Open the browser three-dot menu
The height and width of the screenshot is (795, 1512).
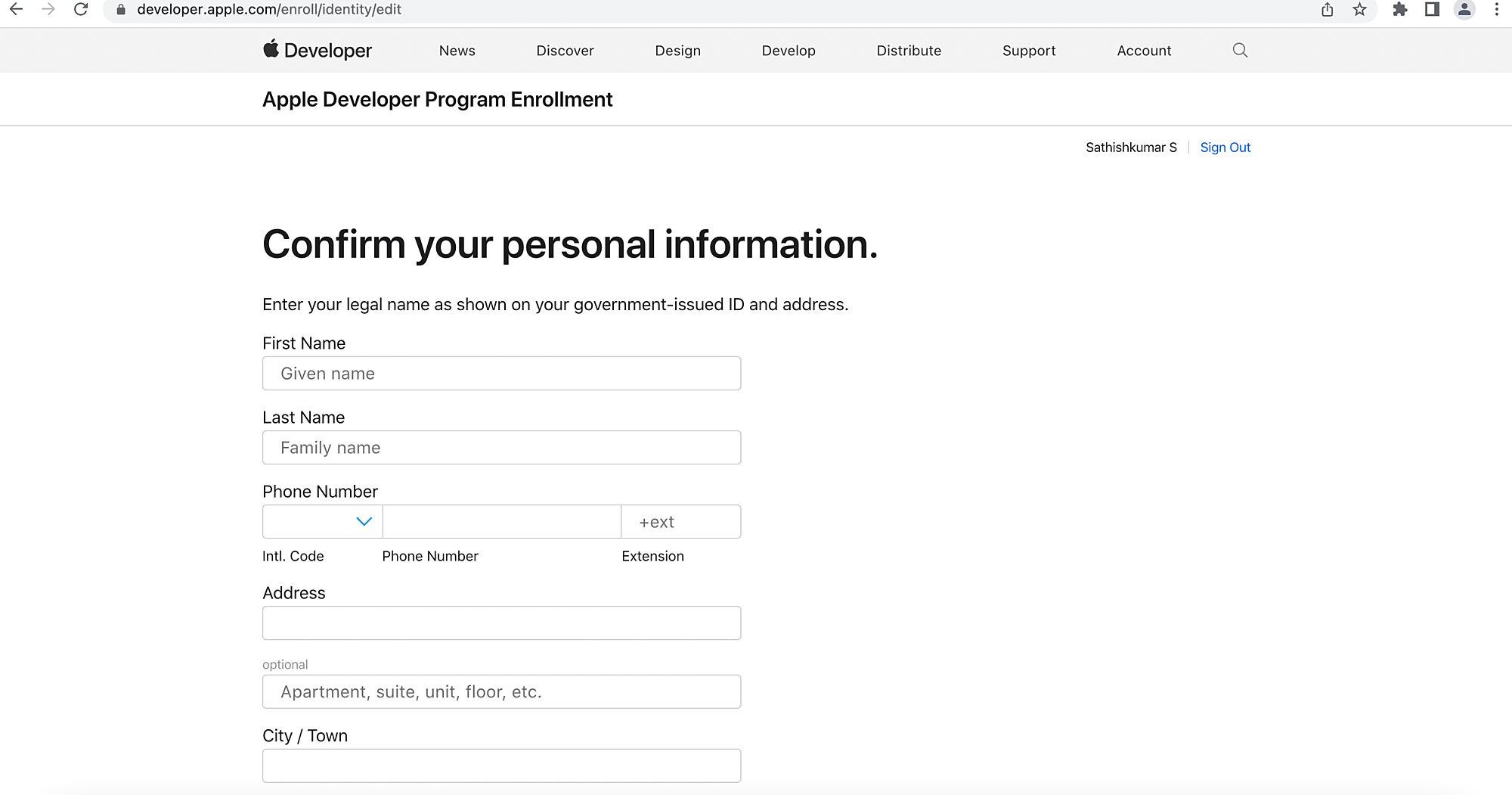click(1497, 10)
